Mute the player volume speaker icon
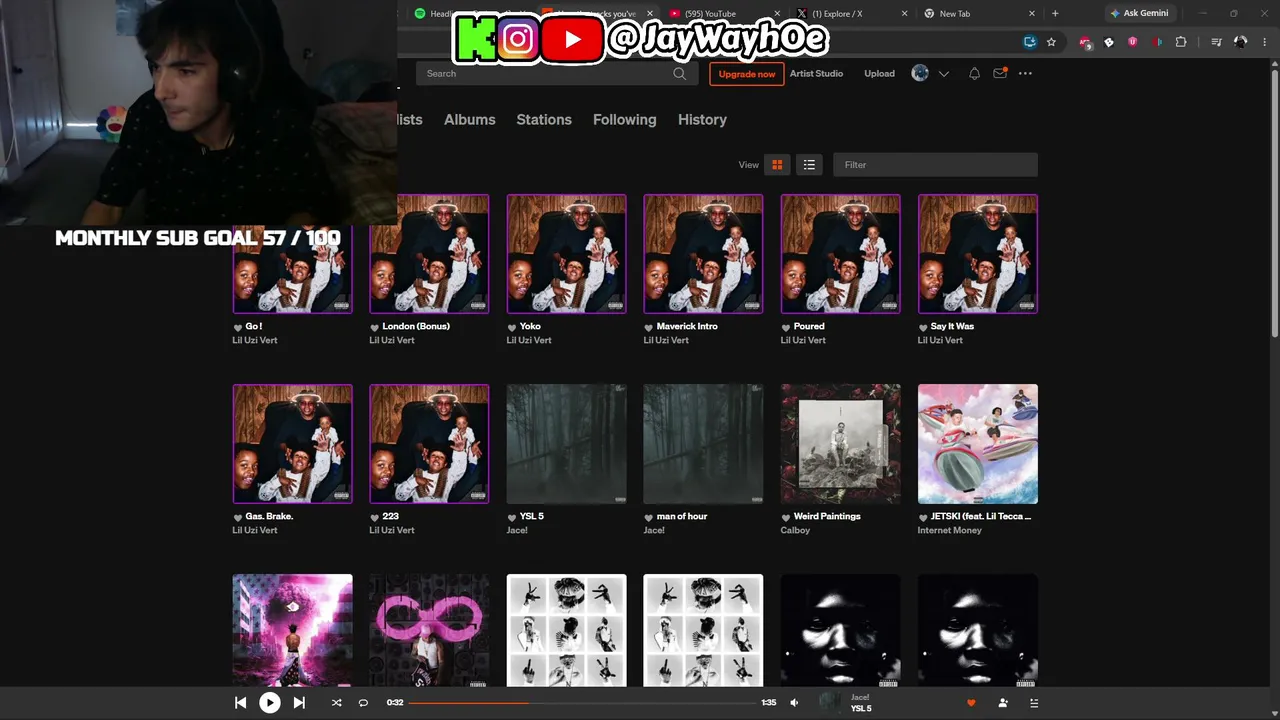 point(794,703)
